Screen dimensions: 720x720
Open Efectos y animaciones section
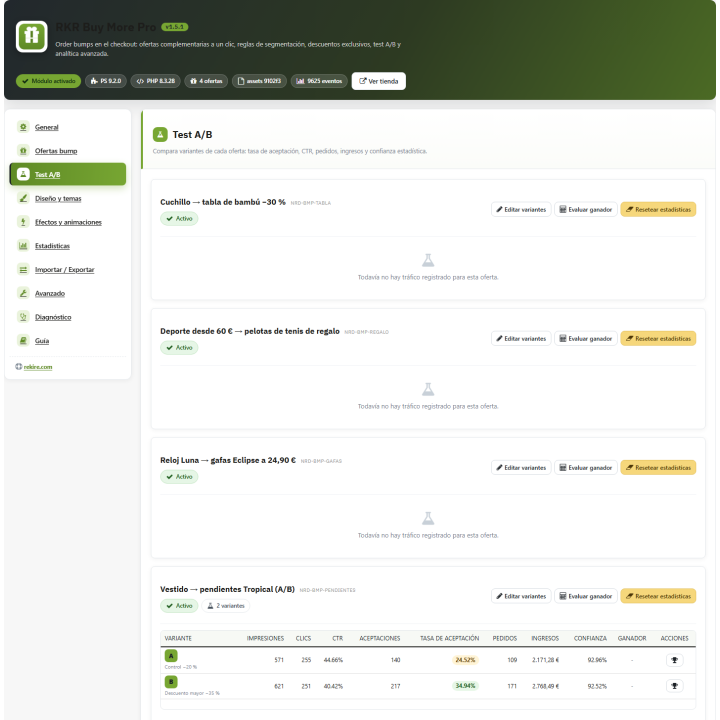tap(68, 222)
